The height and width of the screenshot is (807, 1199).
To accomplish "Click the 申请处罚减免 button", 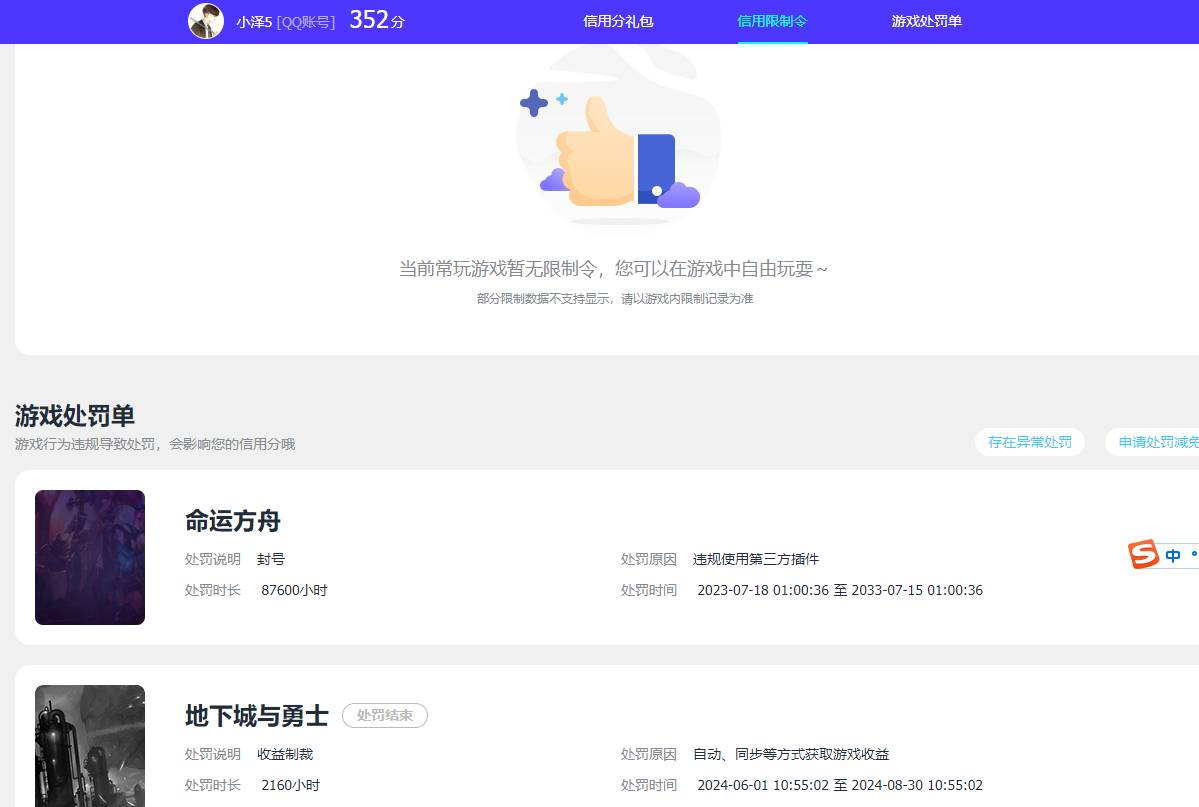I will [x=1158, y=442].
